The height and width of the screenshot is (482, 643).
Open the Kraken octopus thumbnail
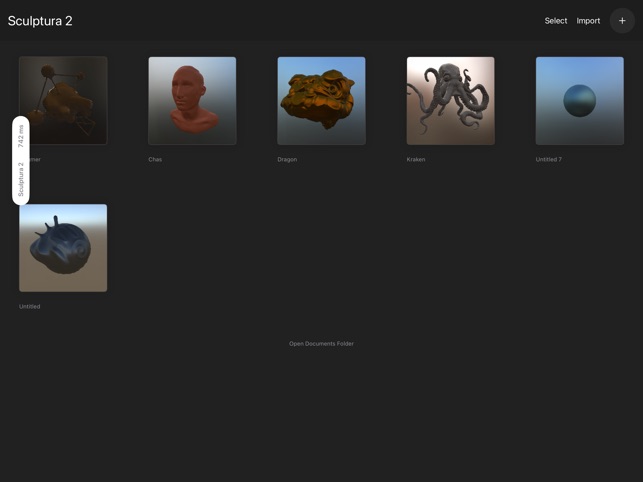pos(451,101)
